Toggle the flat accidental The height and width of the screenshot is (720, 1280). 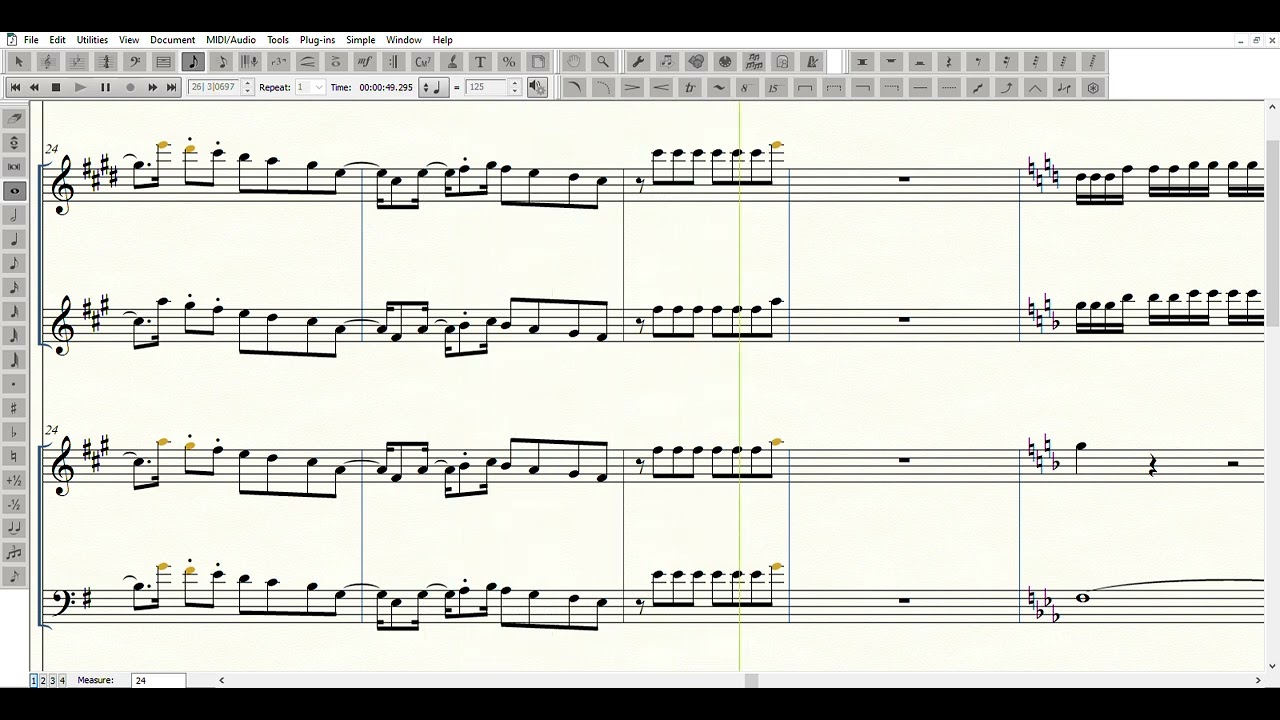pos(15,432)
